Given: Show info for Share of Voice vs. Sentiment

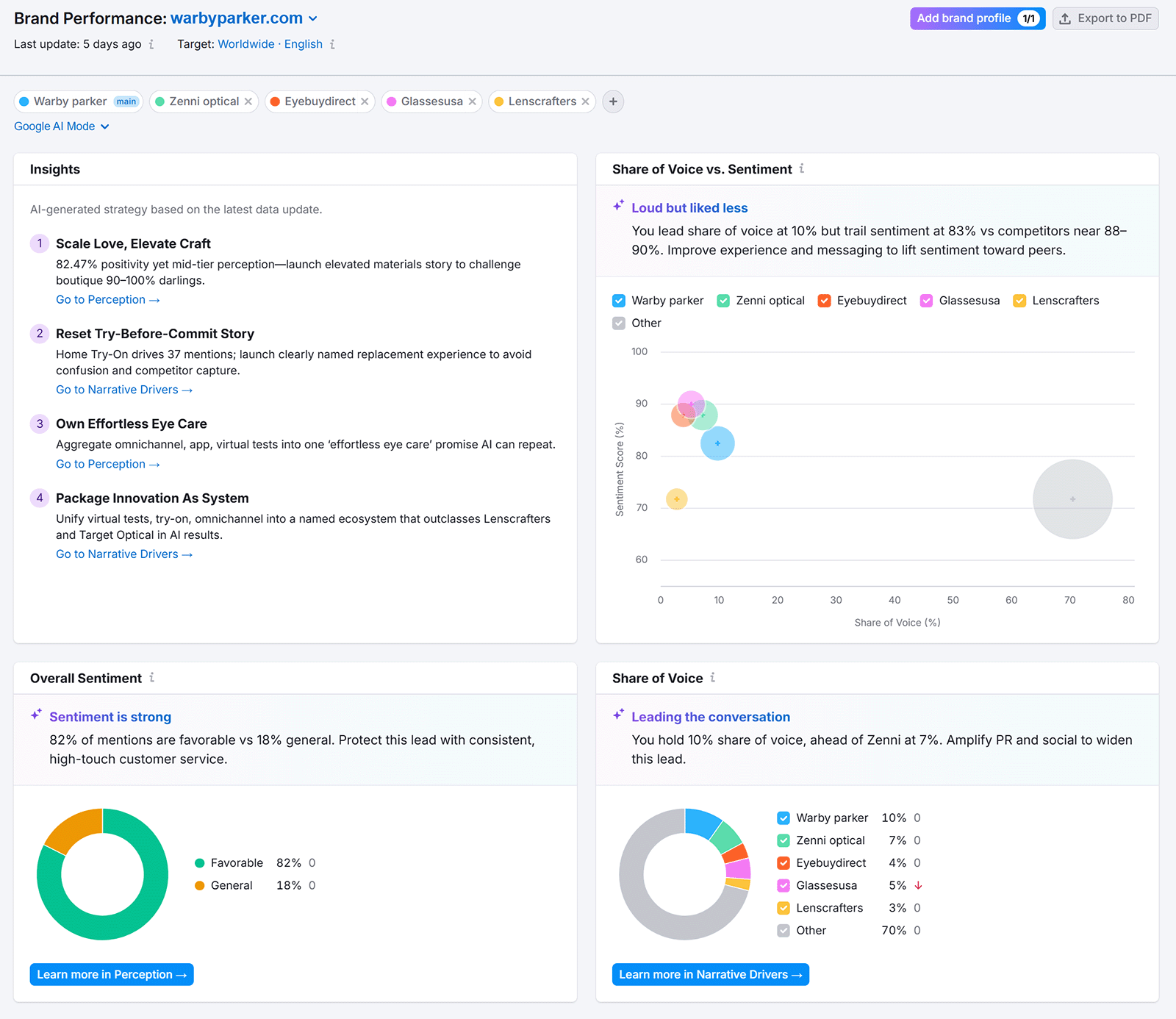Looking at the screenshot, I should pos(802,168).
